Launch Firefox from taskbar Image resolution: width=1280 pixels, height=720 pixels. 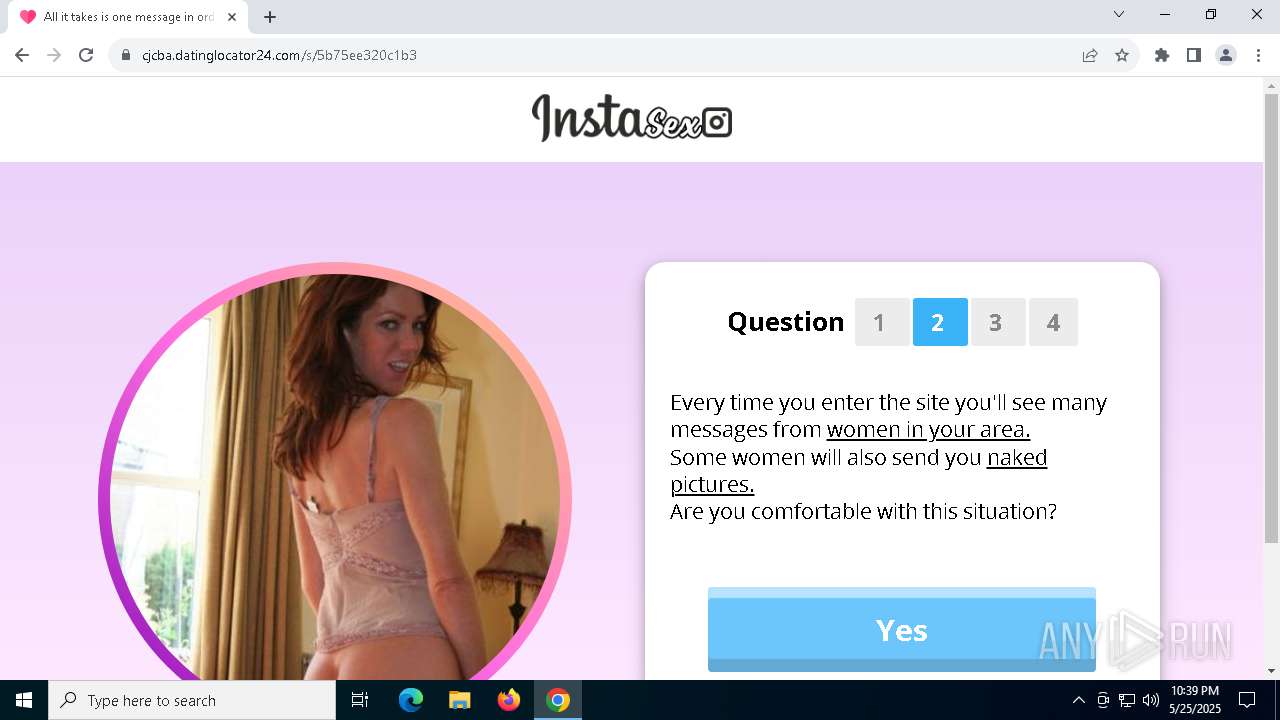point(509,700)
